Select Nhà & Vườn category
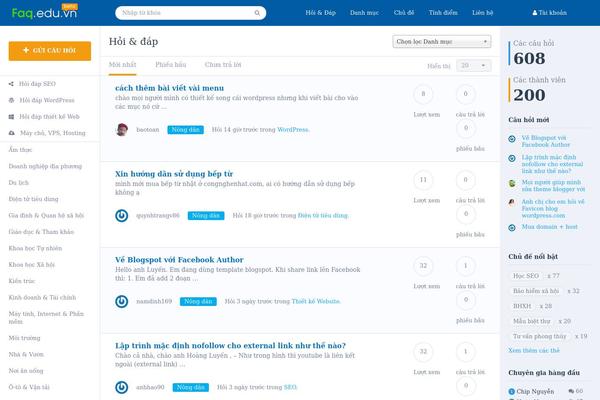 26,354
